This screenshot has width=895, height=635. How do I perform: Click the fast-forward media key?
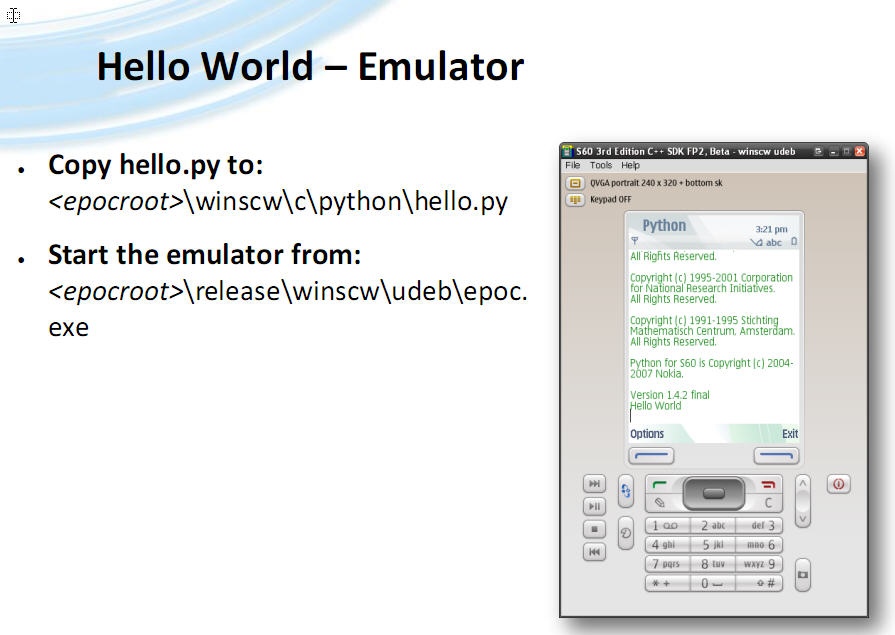(x=594, y=484)
